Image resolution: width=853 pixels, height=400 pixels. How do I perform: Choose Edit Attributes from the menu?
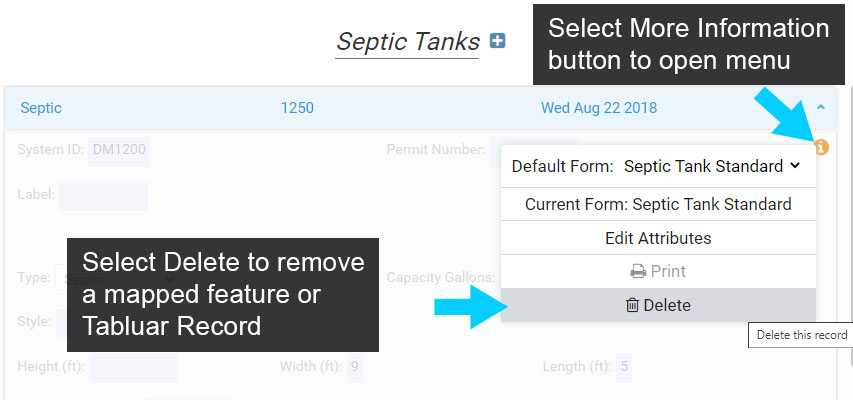[x=658, y=238]
